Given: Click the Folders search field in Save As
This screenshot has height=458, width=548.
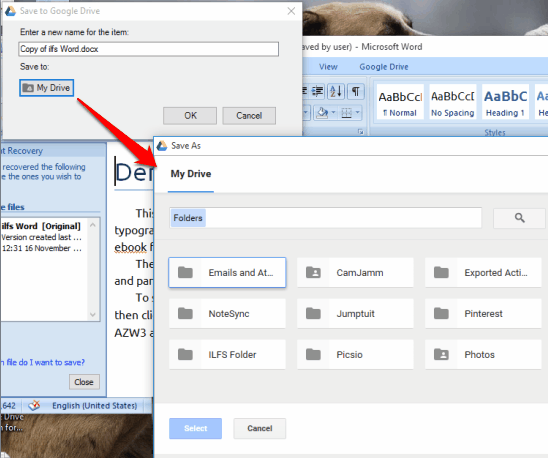Looking at the screenshot, I should pos(325,218).
